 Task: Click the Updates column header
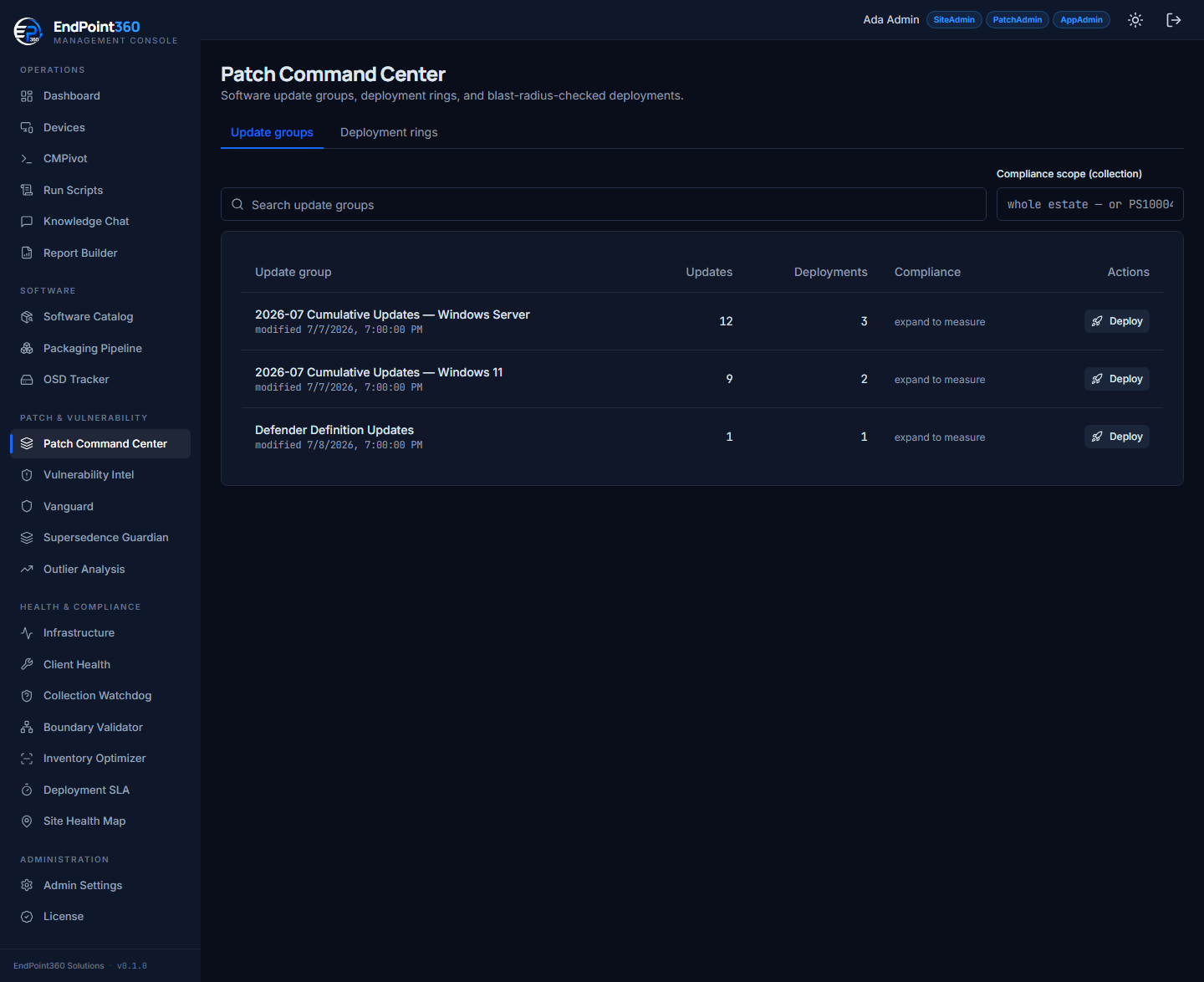tap(709, 272)
